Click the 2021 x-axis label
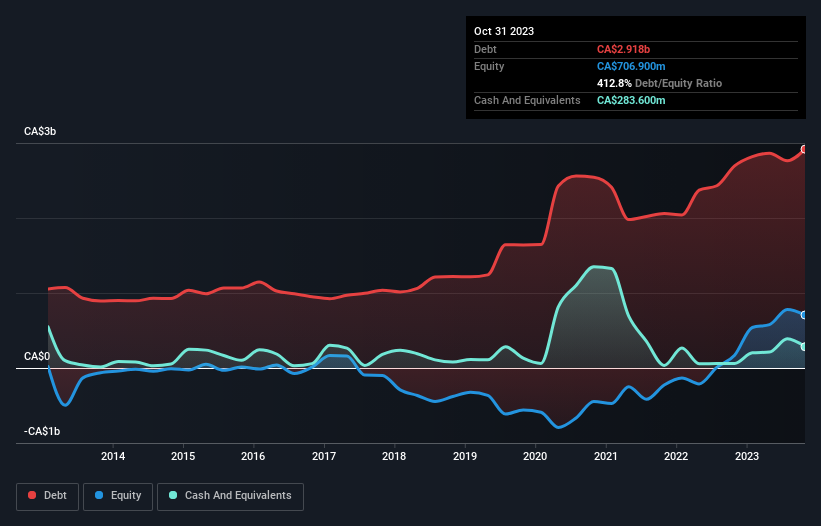Image resolution: width=821 pixels, height=526 pixels. 606,456
